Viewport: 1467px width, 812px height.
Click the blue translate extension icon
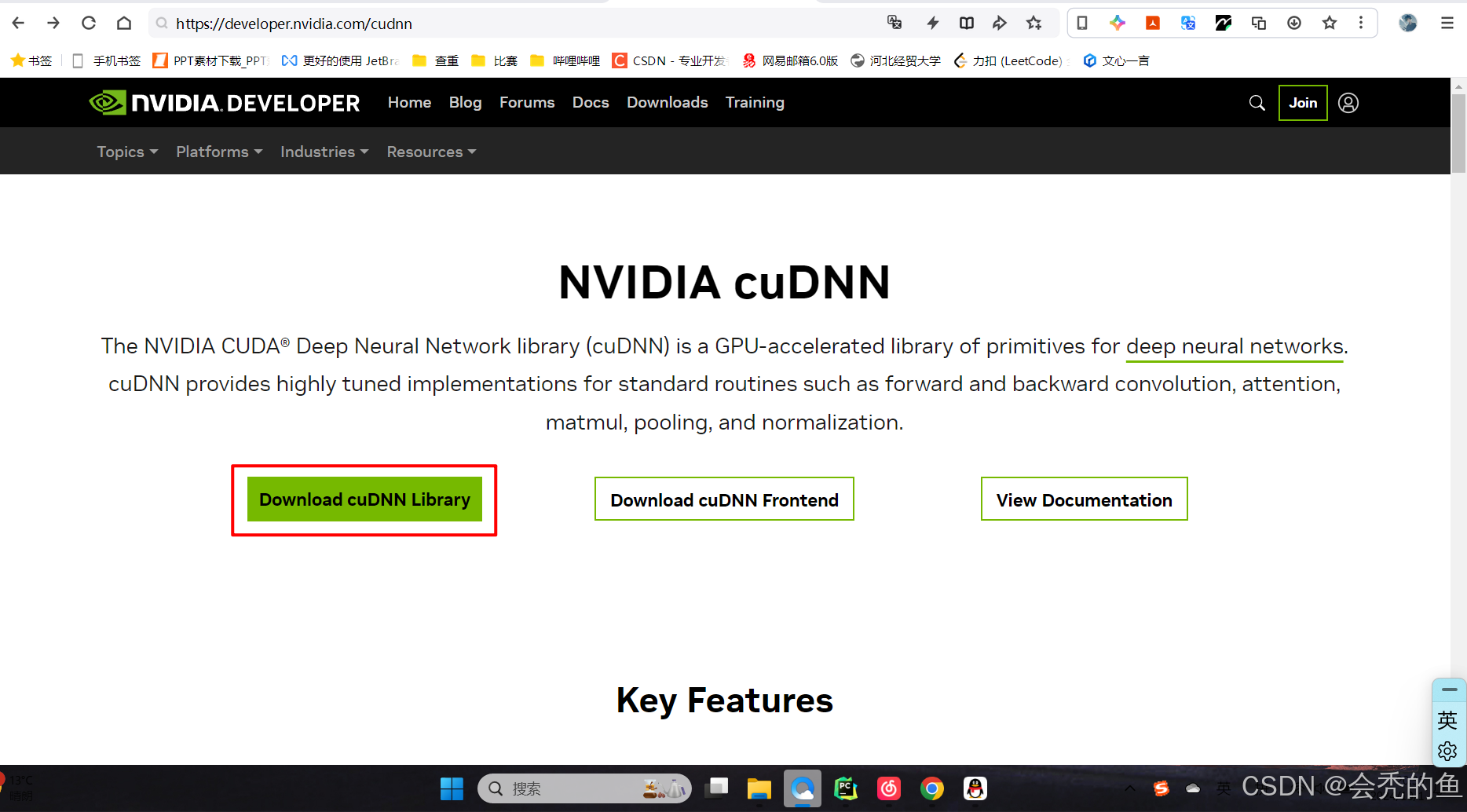1188,23
